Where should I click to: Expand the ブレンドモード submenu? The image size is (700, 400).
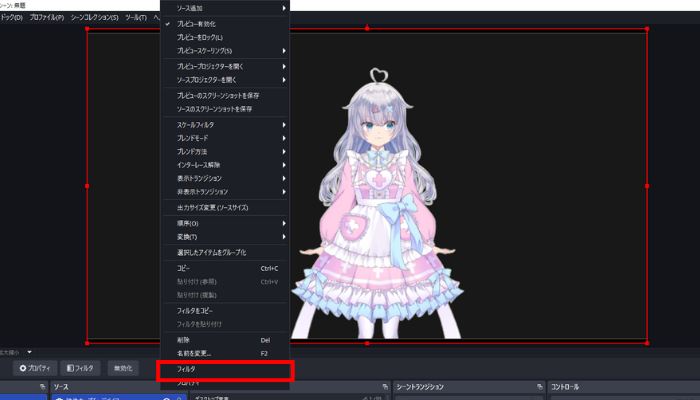point(225,138)
